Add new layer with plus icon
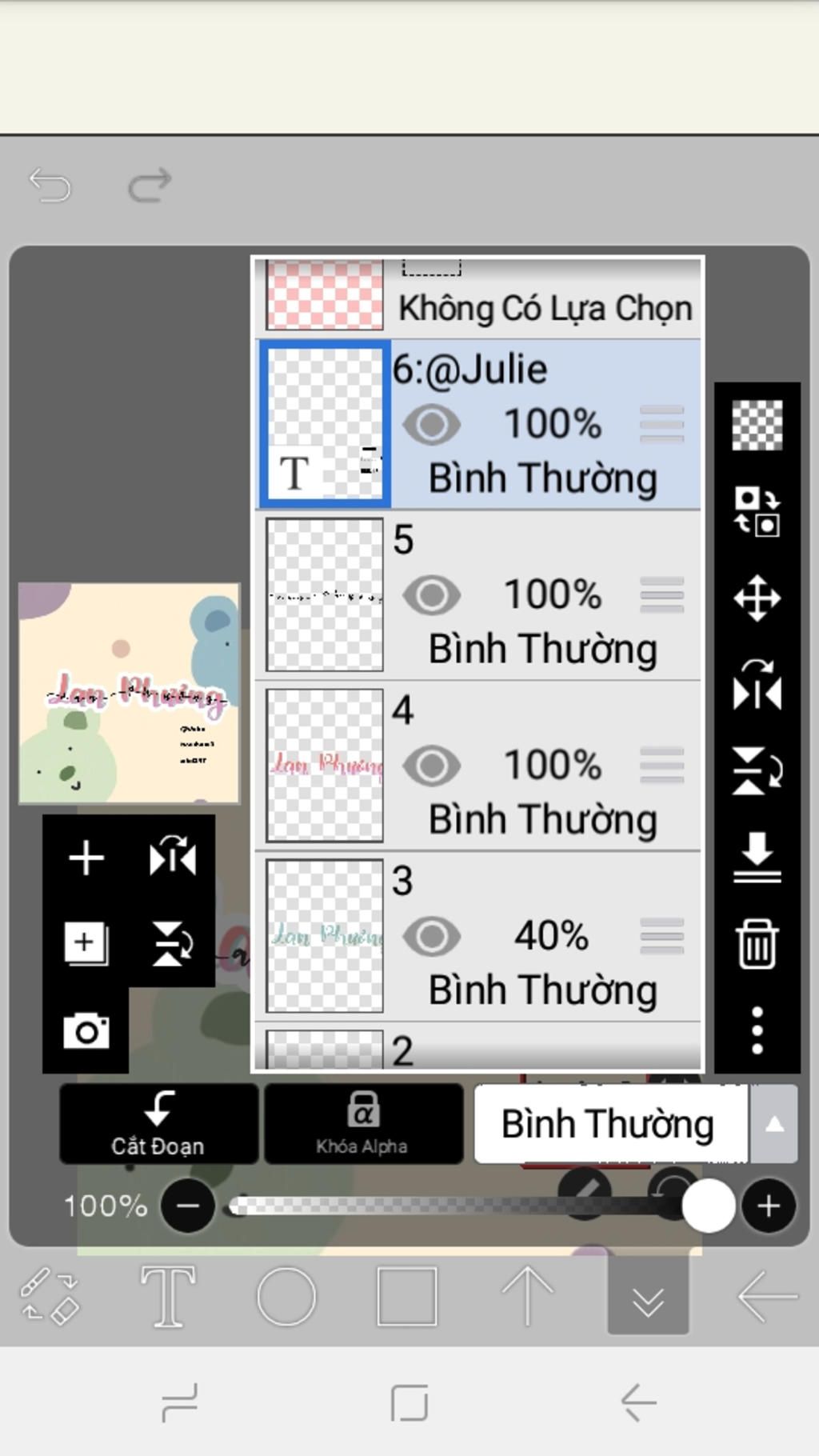Image resolution: width=819 pixels, height=1456 pixels. click(86, 858)
